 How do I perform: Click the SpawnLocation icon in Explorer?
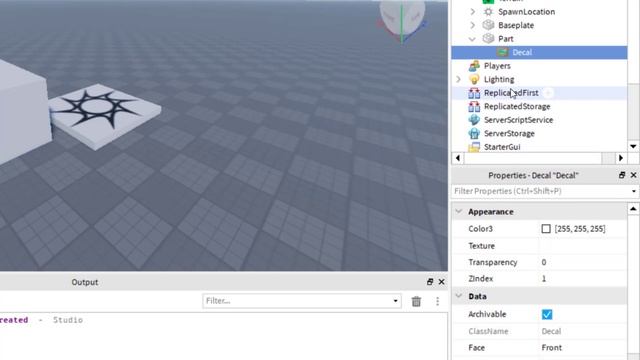(x=488, y=12)
